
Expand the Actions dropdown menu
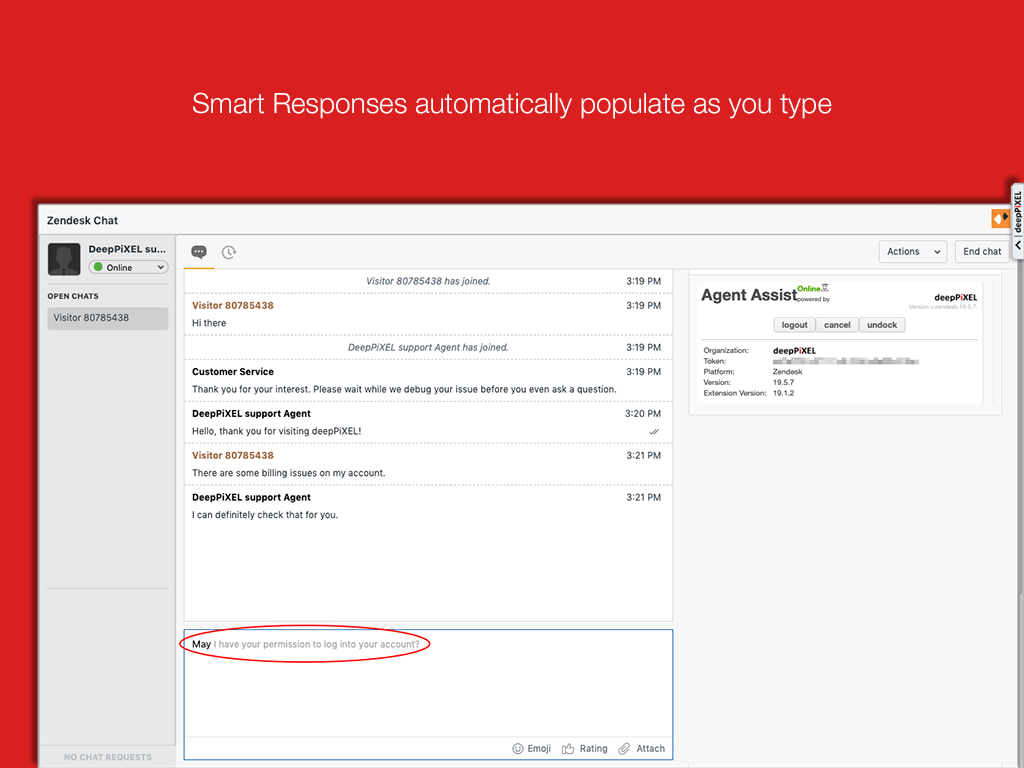tap(913, 252)
